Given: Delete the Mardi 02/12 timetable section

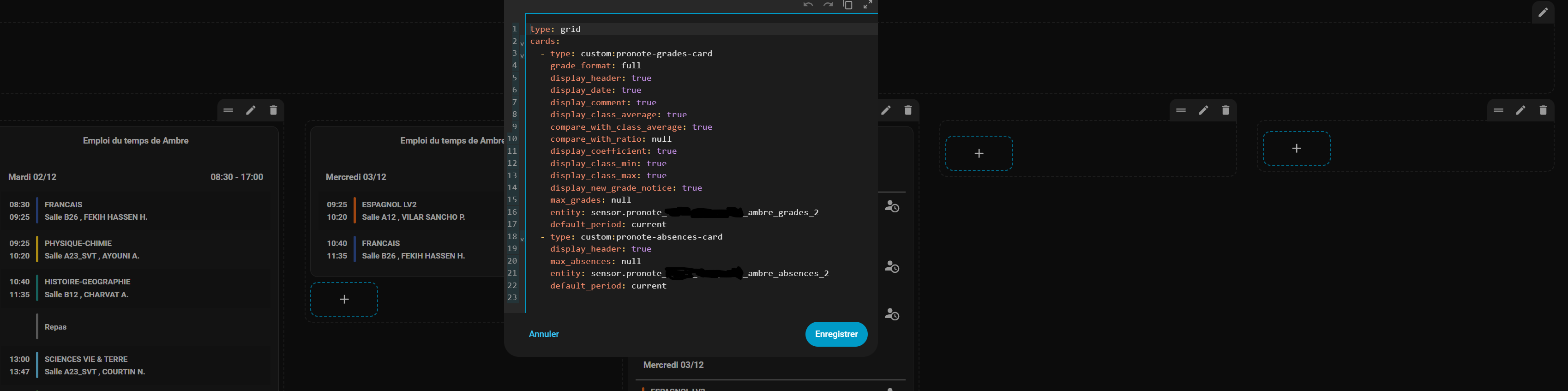Looking at the screenshot, I should (273, 110).
